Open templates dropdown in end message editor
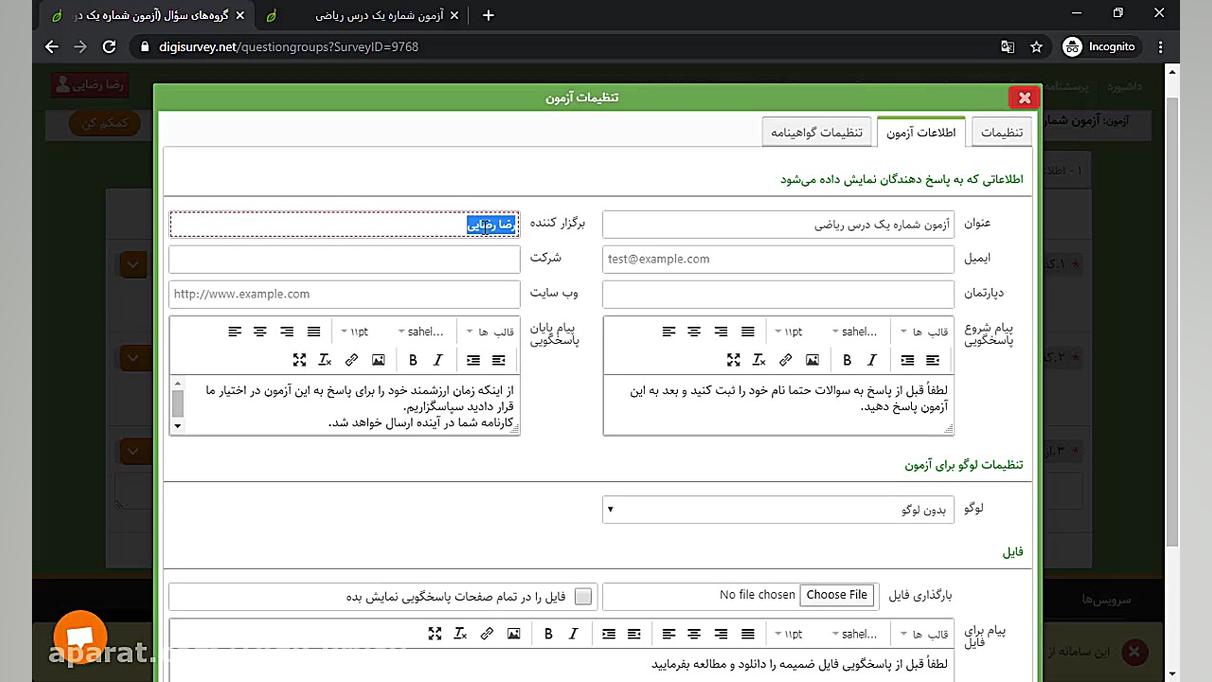The height and width of the screenshot is (682, 1212). [490, 332]
